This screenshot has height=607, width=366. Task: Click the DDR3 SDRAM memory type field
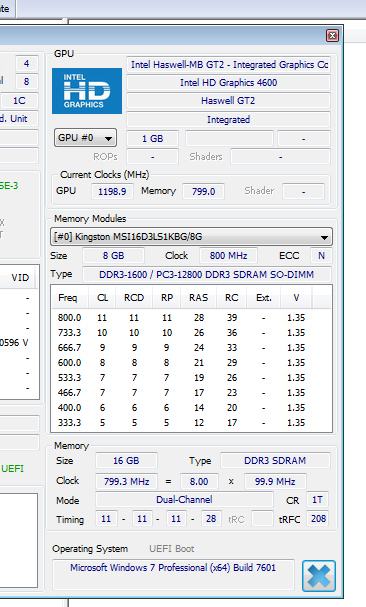point(275,461)
